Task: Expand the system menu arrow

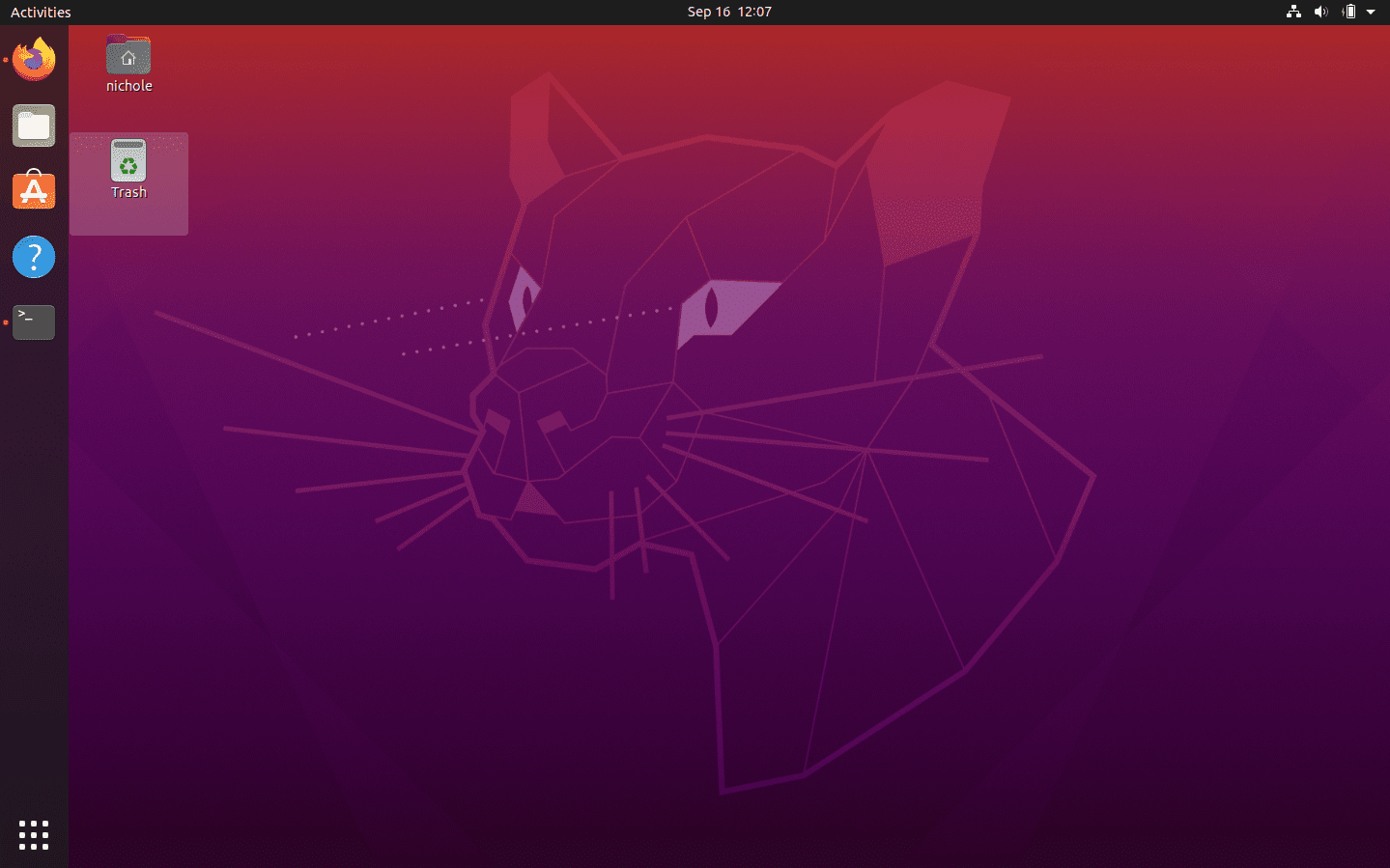Action: click(1371, 12)
